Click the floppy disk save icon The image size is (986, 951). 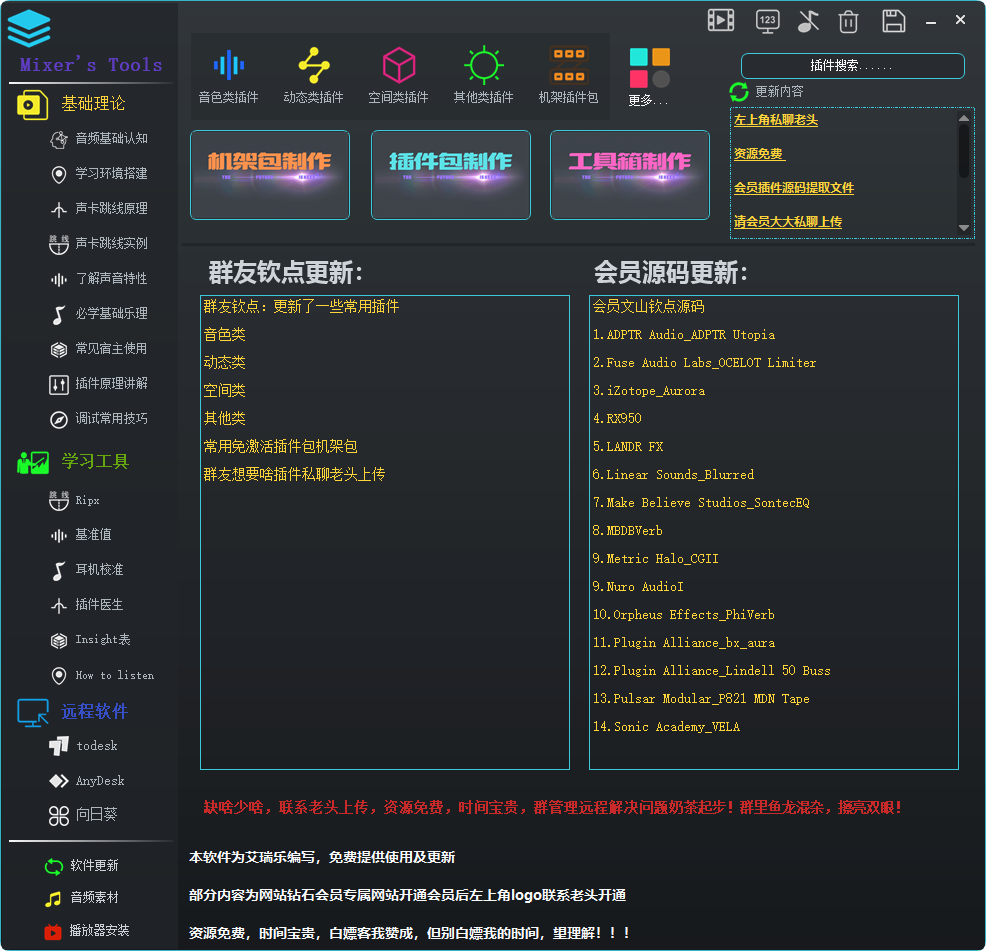[894, 21]
